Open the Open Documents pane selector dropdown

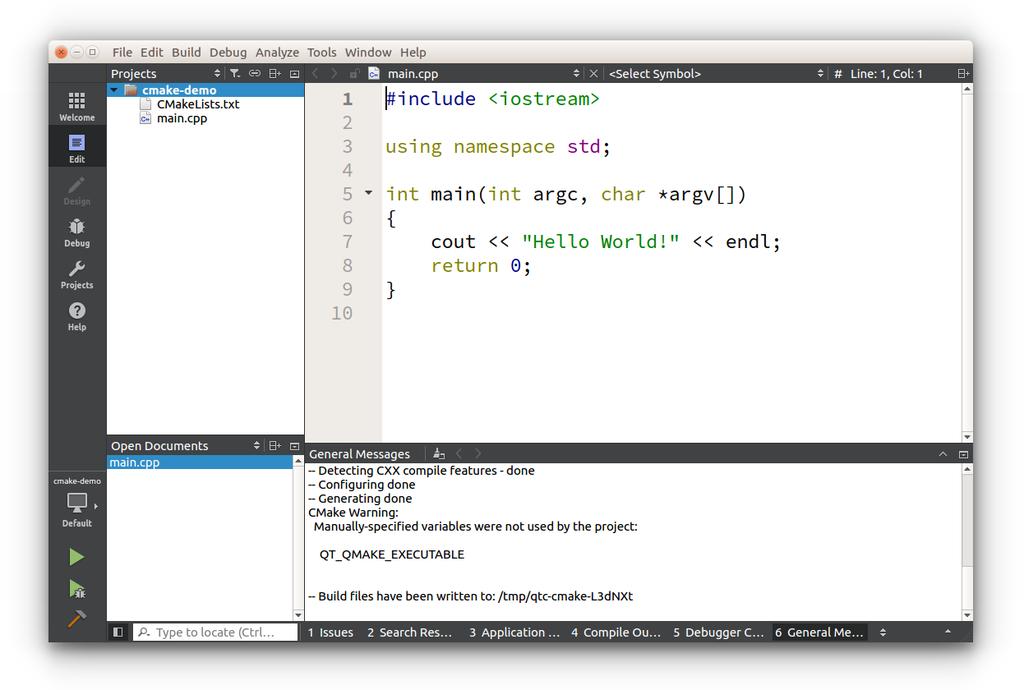tap(257, 446)
